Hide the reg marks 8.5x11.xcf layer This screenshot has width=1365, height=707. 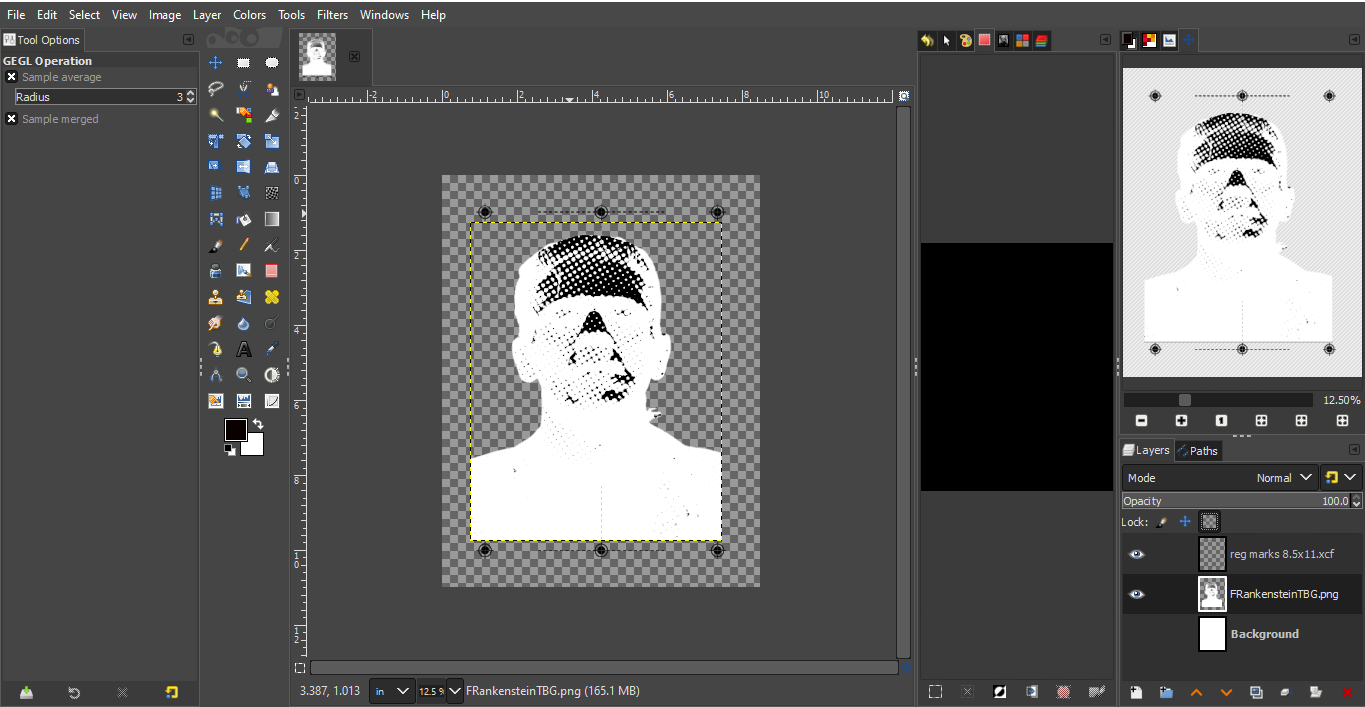(1136, 554)
